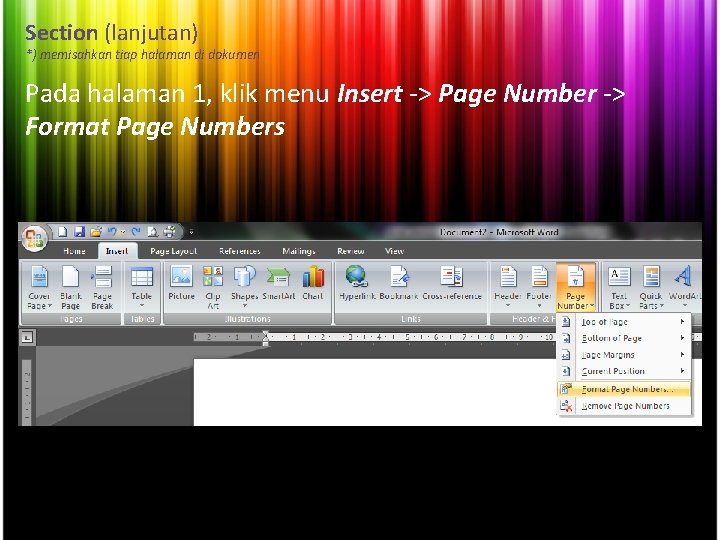Insert a Cross-reference

(x=452, y=284)
